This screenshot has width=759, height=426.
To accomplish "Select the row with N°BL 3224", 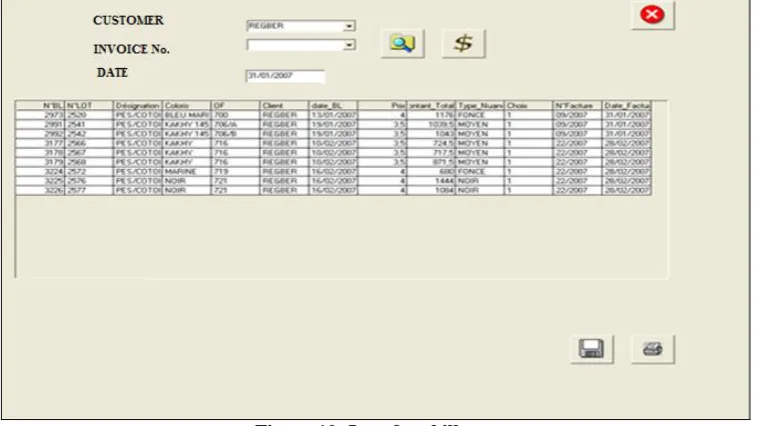I will 334,171.
